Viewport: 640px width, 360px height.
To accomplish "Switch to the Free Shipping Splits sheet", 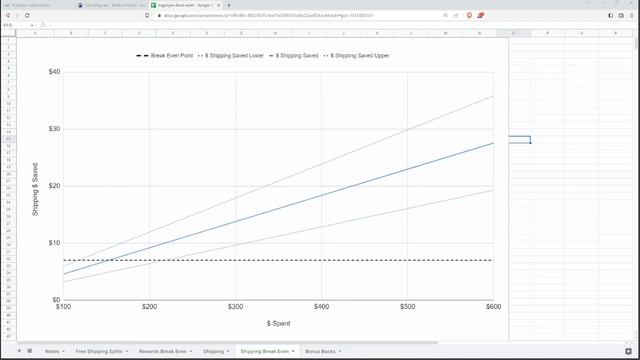I will coord(99,351).
